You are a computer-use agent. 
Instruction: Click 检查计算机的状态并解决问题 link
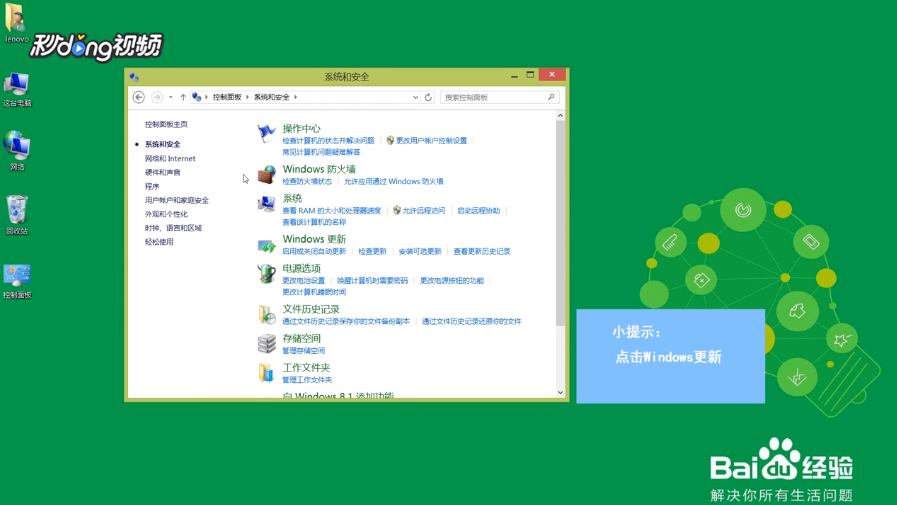pos(328,141)
